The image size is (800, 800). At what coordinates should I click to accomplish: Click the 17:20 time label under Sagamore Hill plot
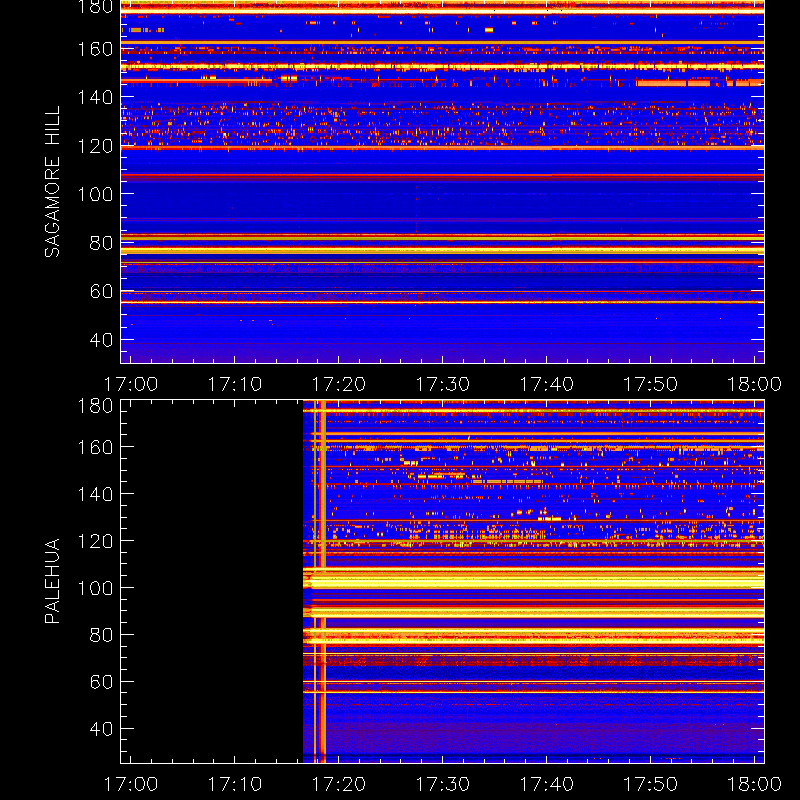[x=339, y=384]
